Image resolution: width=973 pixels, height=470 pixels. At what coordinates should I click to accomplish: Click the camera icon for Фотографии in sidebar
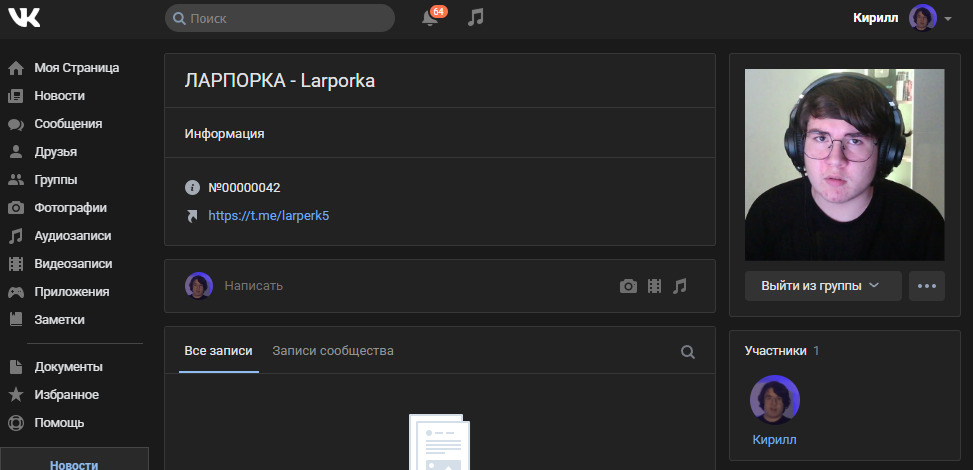point(16,208)
